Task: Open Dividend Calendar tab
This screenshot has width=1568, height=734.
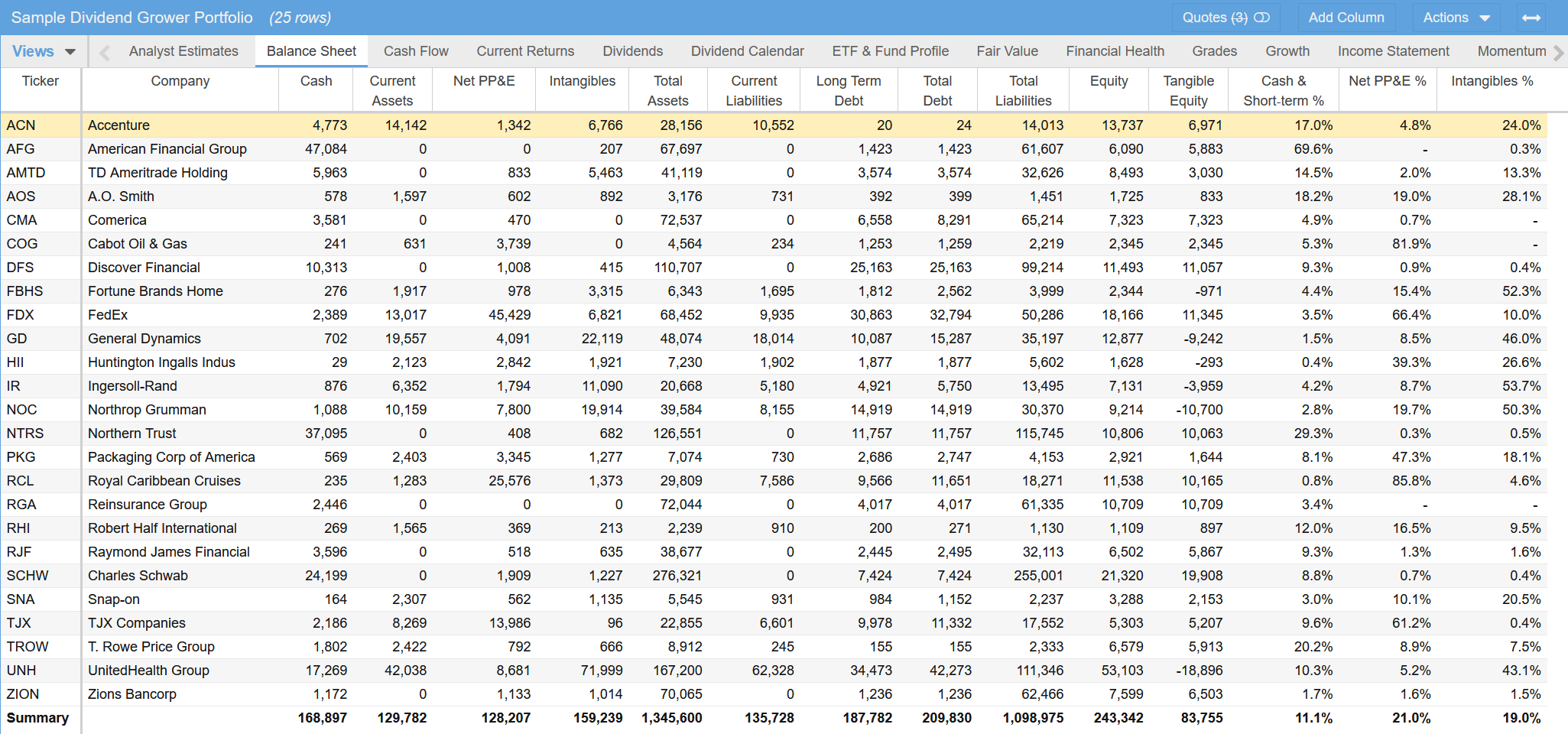Action: click(747, 51)
